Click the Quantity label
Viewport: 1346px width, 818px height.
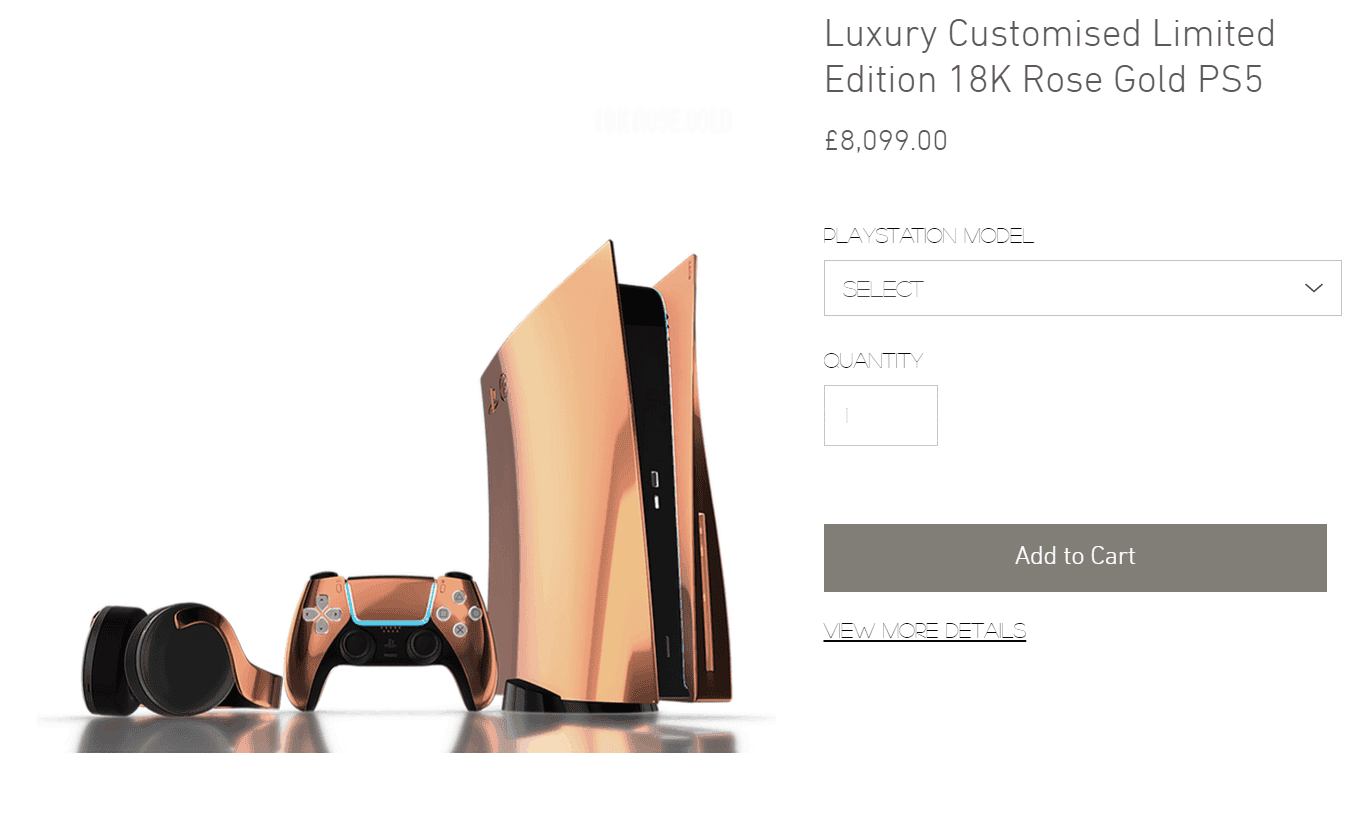tap(873, 361)
